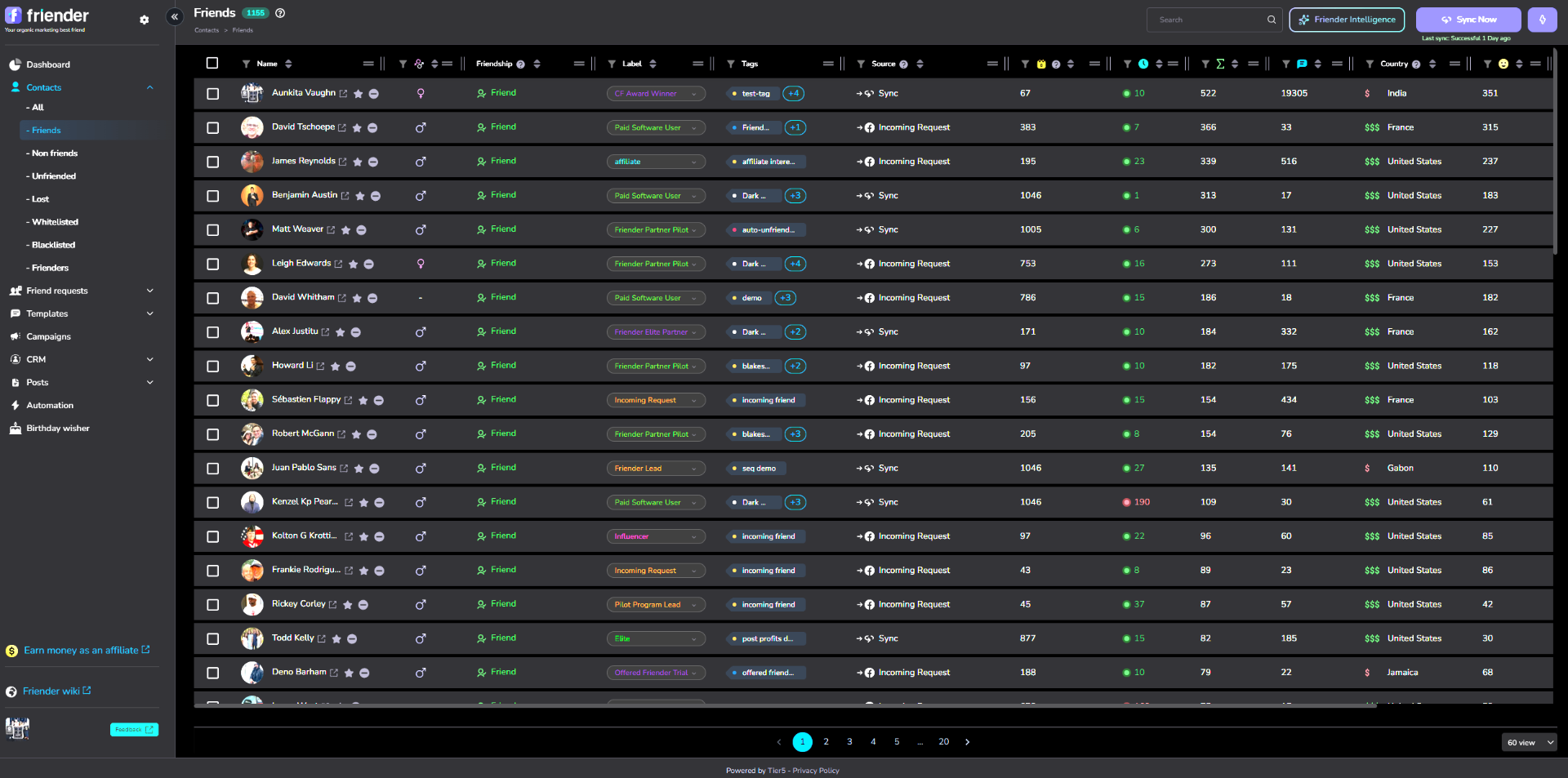The width and height of the screenshot is (1568, 778).
Task: Open the Privacy Policy link
Action: pyautogui.click(x=816, y=771)
